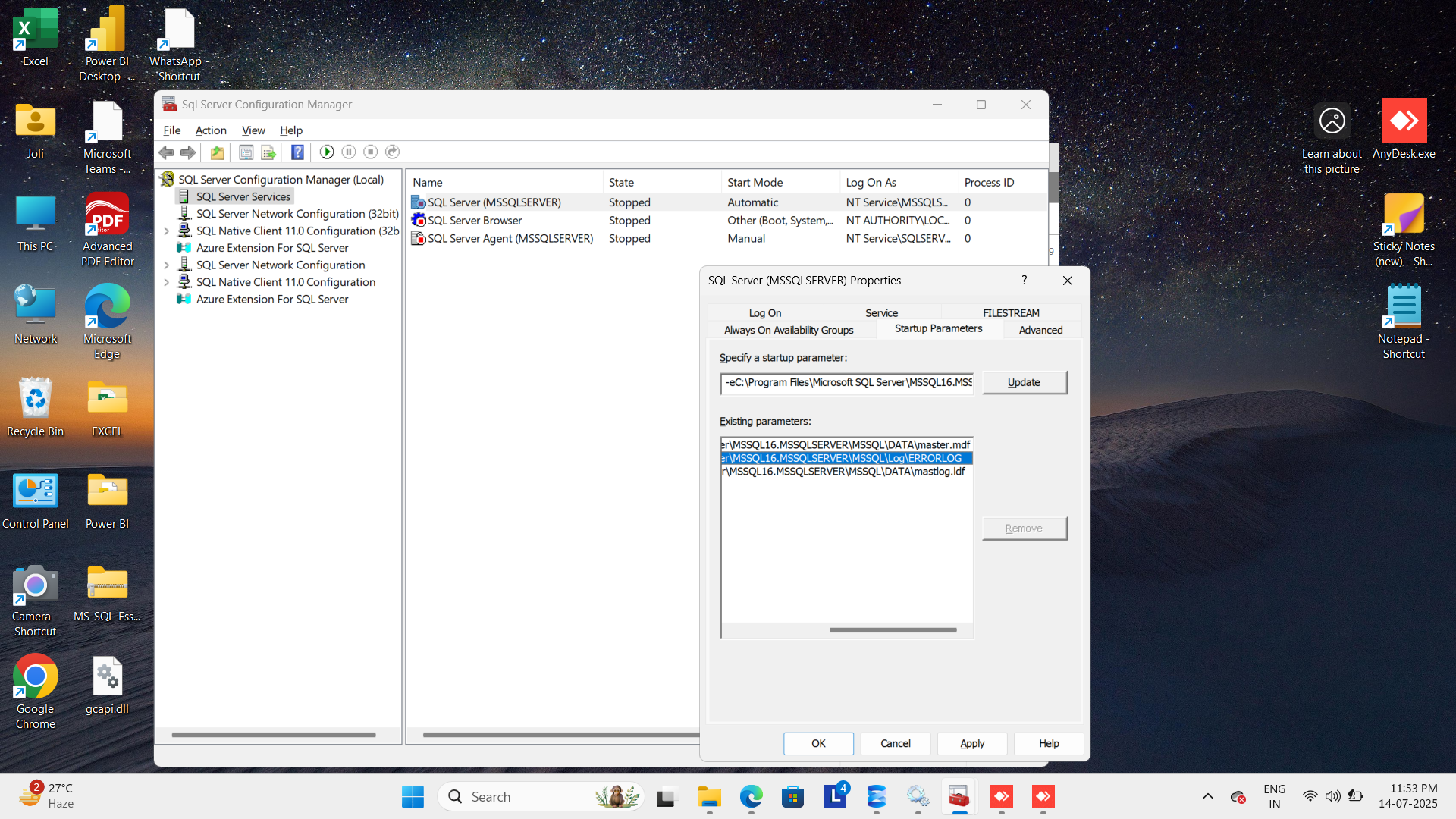Open the Help menu
This screenshot has width=1456, height=819.
pos(291,130)
